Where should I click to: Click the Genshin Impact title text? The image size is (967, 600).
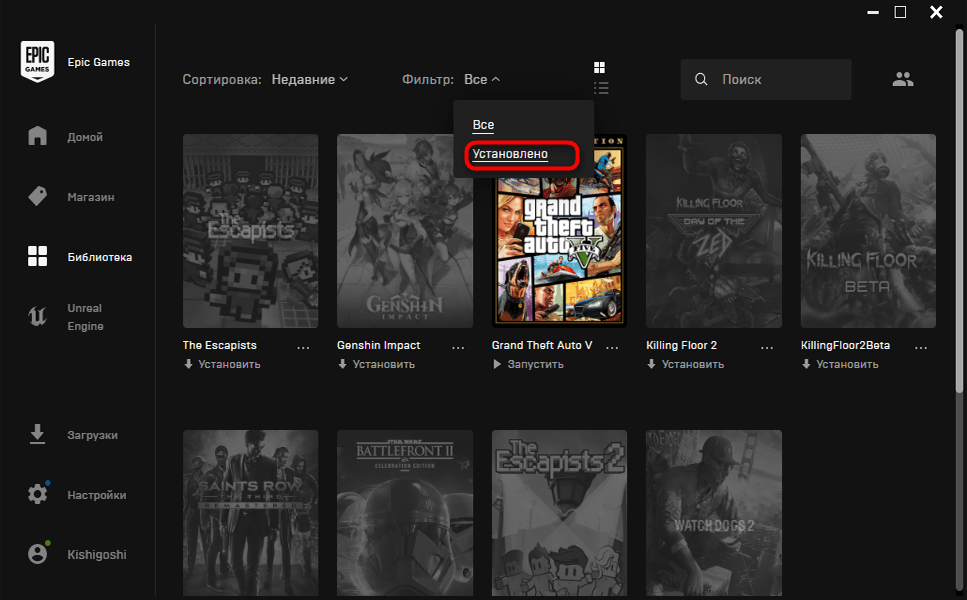click(379, 345)
